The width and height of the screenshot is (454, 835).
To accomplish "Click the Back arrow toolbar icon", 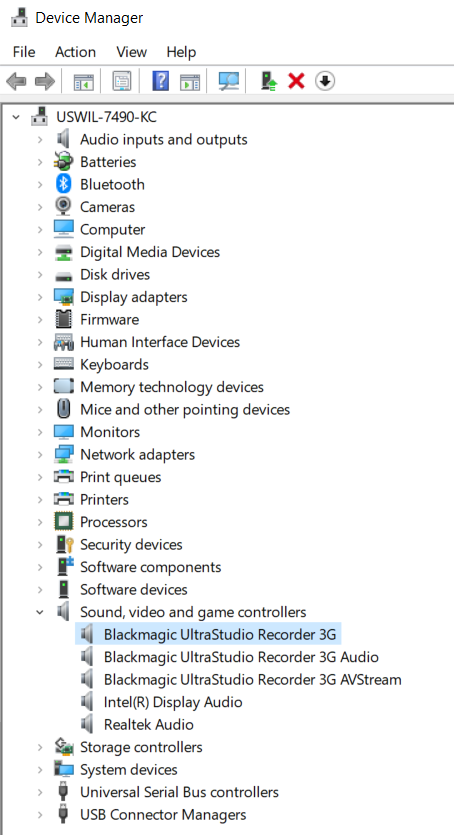I will (16, 81).
